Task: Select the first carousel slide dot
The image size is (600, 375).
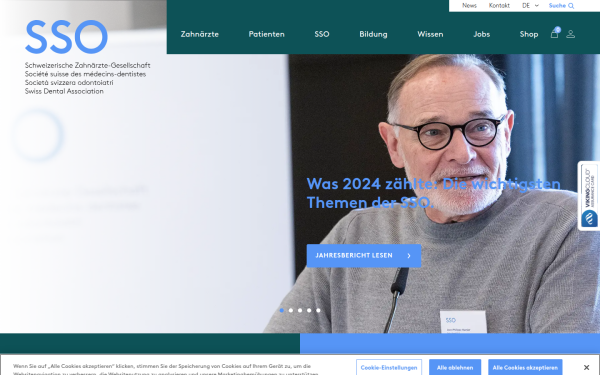Action: click(282, 310)
